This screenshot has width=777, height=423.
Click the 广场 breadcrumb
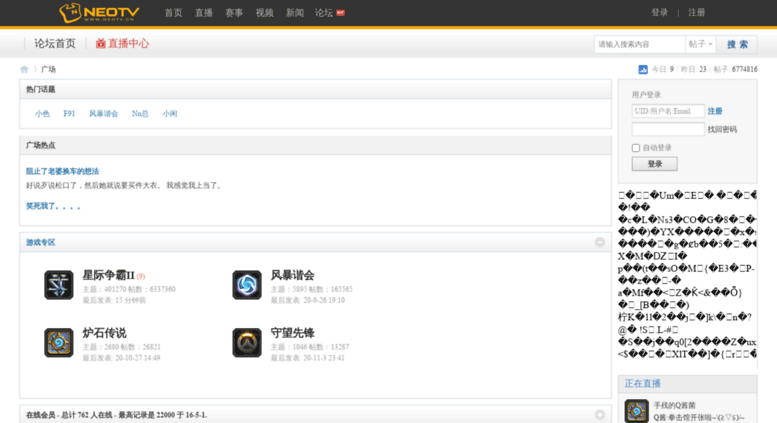pos(48,69)
